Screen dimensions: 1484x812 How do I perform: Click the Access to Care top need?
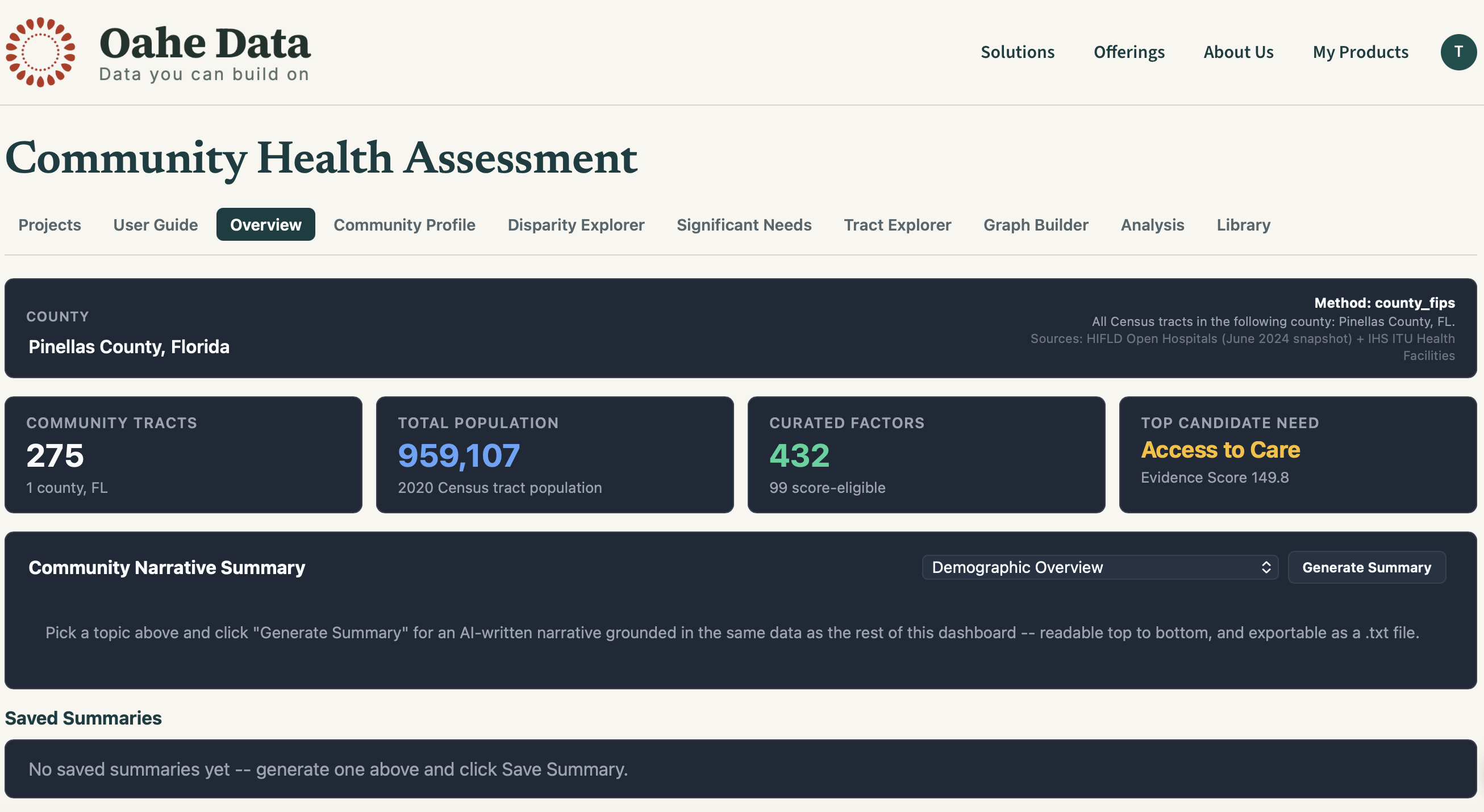pyautogui.click(x=1220, y=450)
